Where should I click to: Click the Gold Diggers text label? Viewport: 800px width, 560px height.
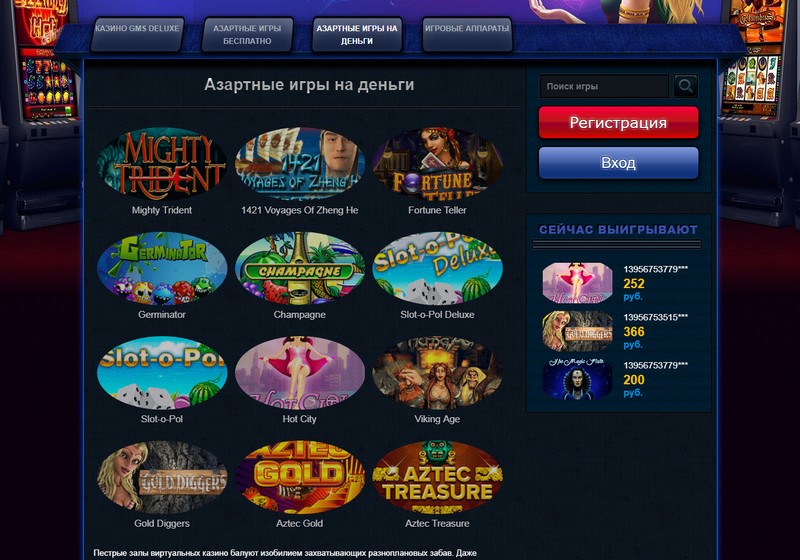point(162,523)
